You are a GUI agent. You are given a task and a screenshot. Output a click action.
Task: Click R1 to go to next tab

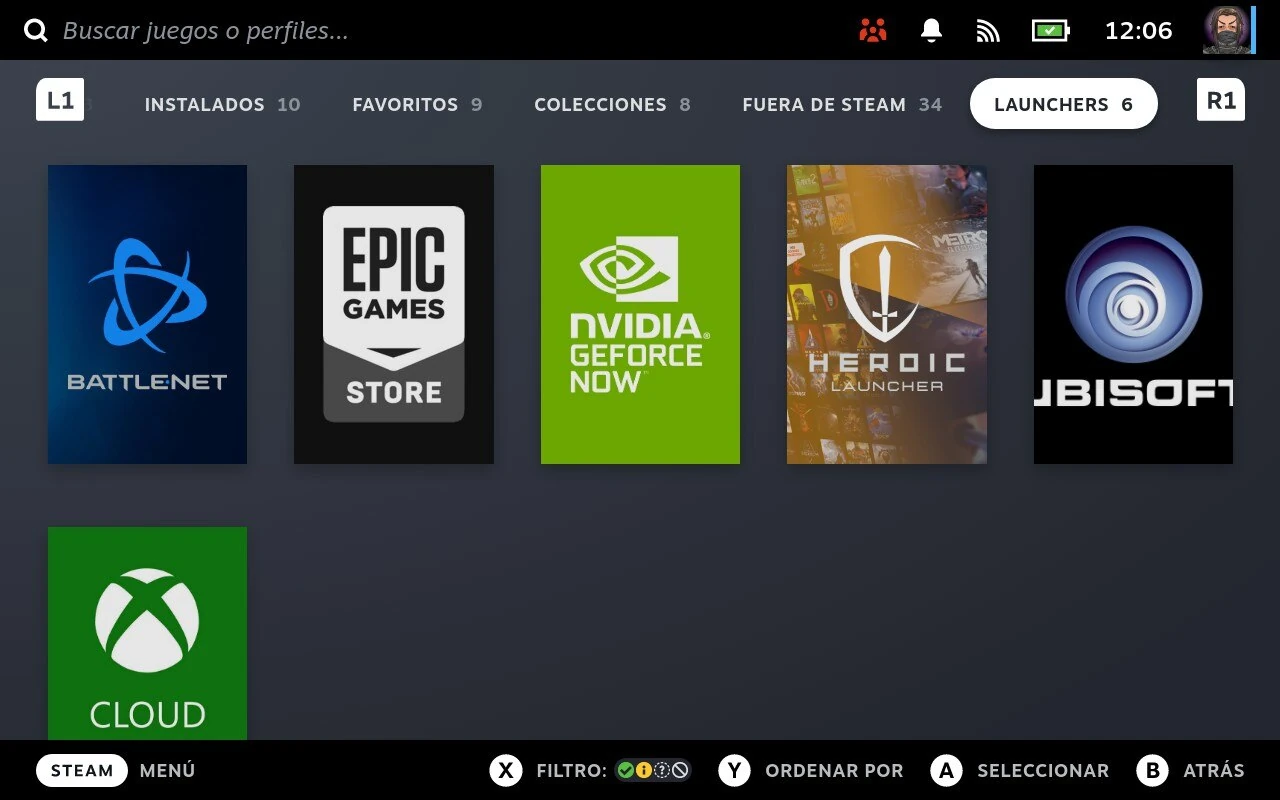1221,100
